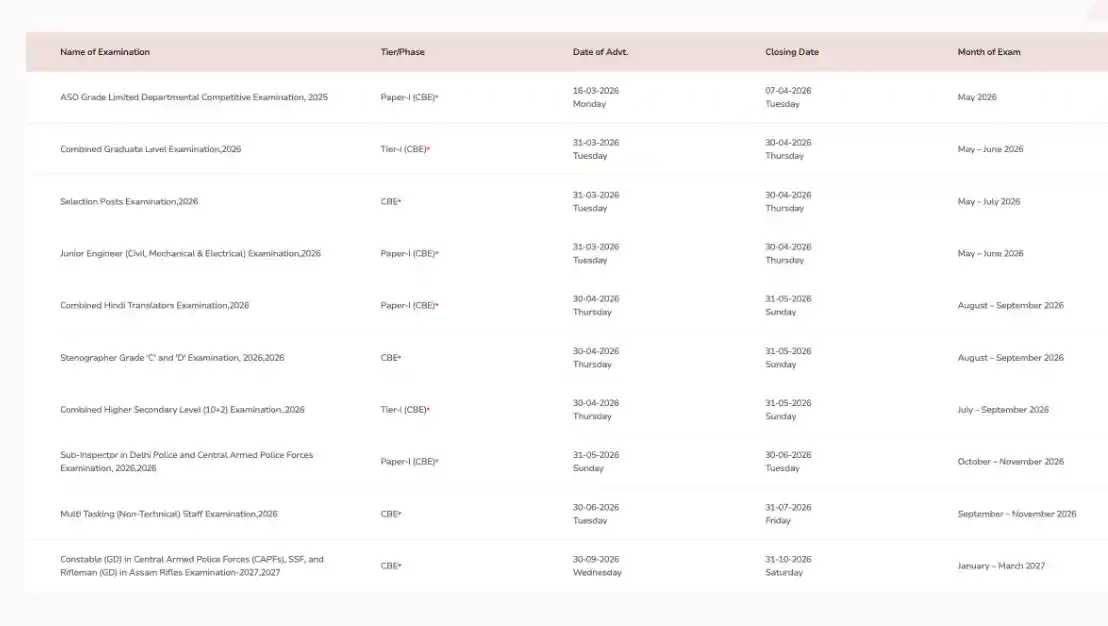Image resolution: width=1108 pixels, height=626 pixels.
Task: Select the Month of Exam column header
Action: click(x=989, y=52)
